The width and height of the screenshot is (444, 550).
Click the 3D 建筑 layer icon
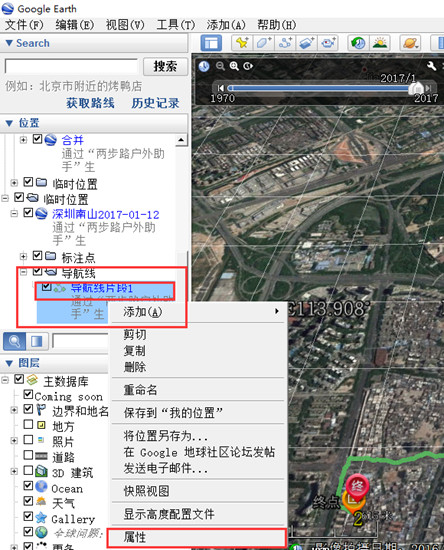point(41,471)
